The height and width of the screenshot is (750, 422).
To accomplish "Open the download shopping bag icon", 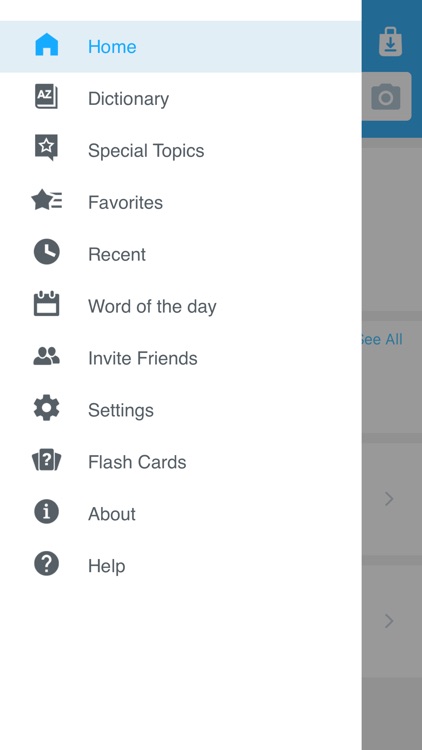I will (390, 42).
